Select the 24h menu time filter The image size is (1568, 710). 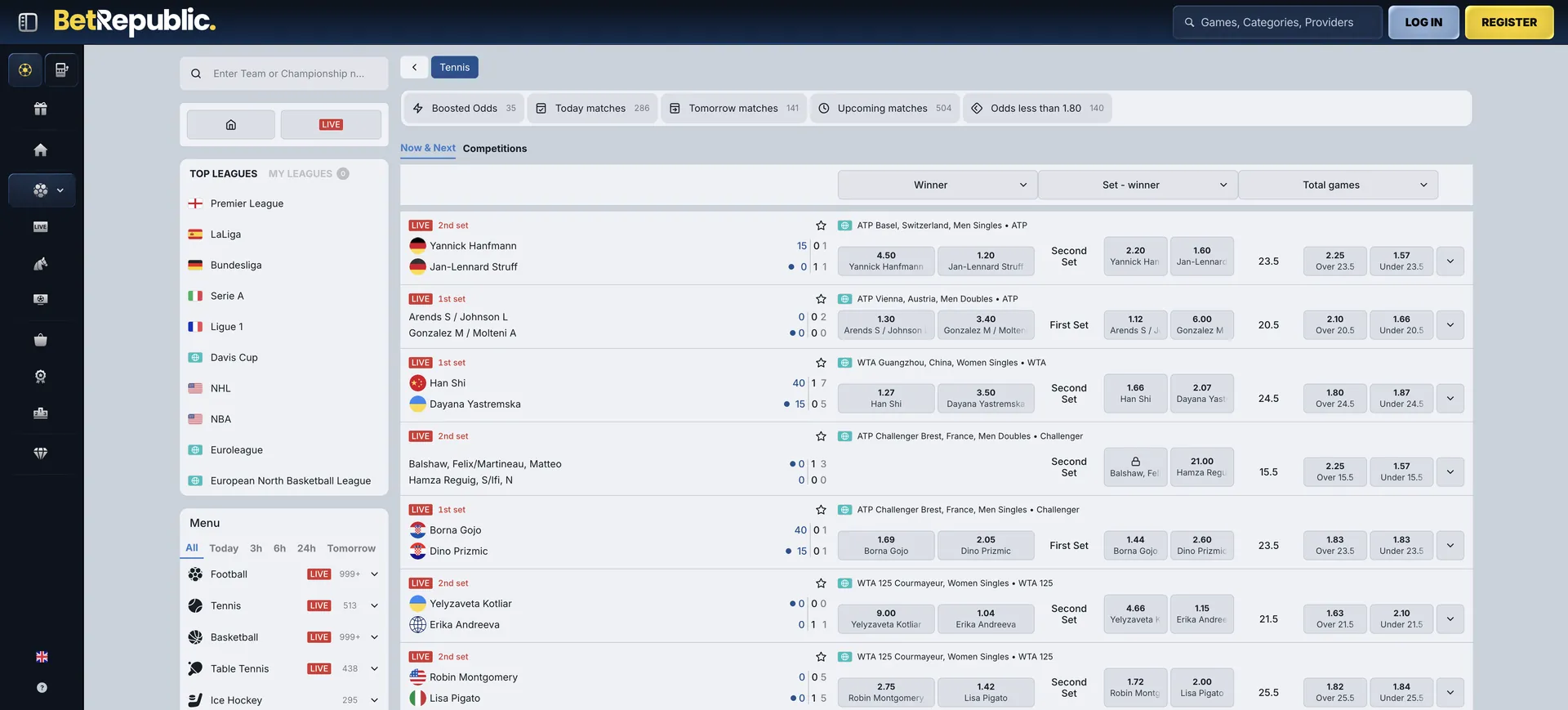click(306, 548)
